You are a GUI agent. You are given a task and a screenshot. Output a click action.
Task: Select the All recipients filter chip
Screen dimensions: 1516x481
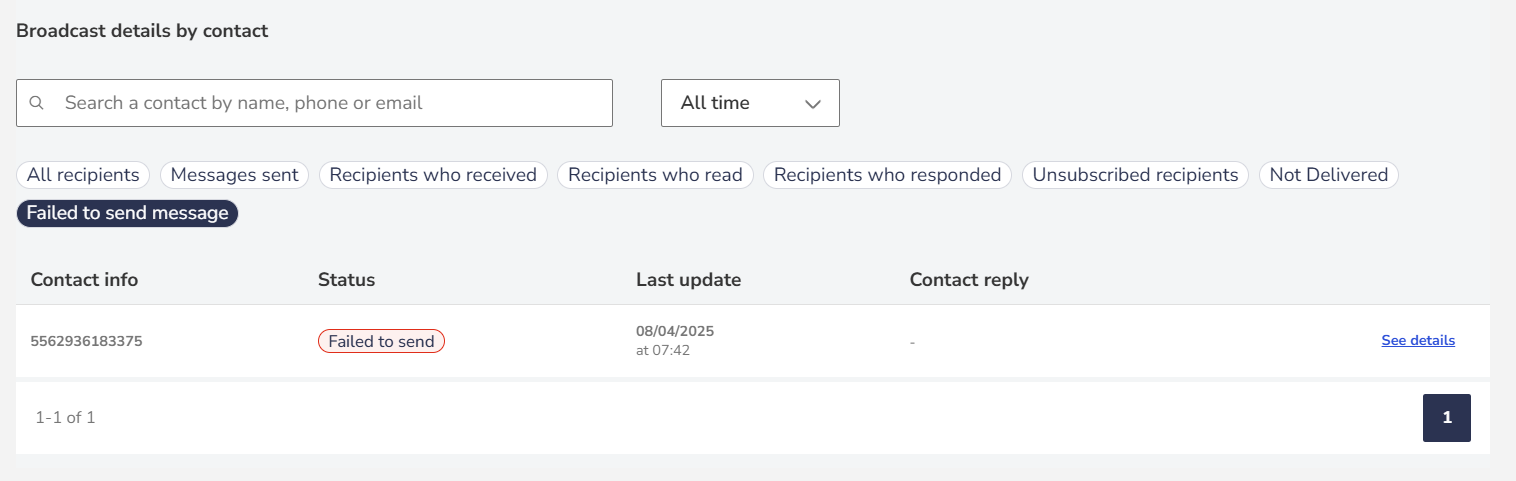(83, 175)
